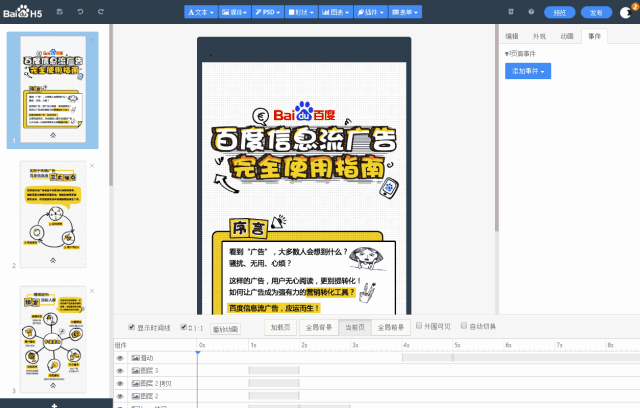Select the 当前页 current page tab
This screenshot has height=408, width=640.
point(355,327)
